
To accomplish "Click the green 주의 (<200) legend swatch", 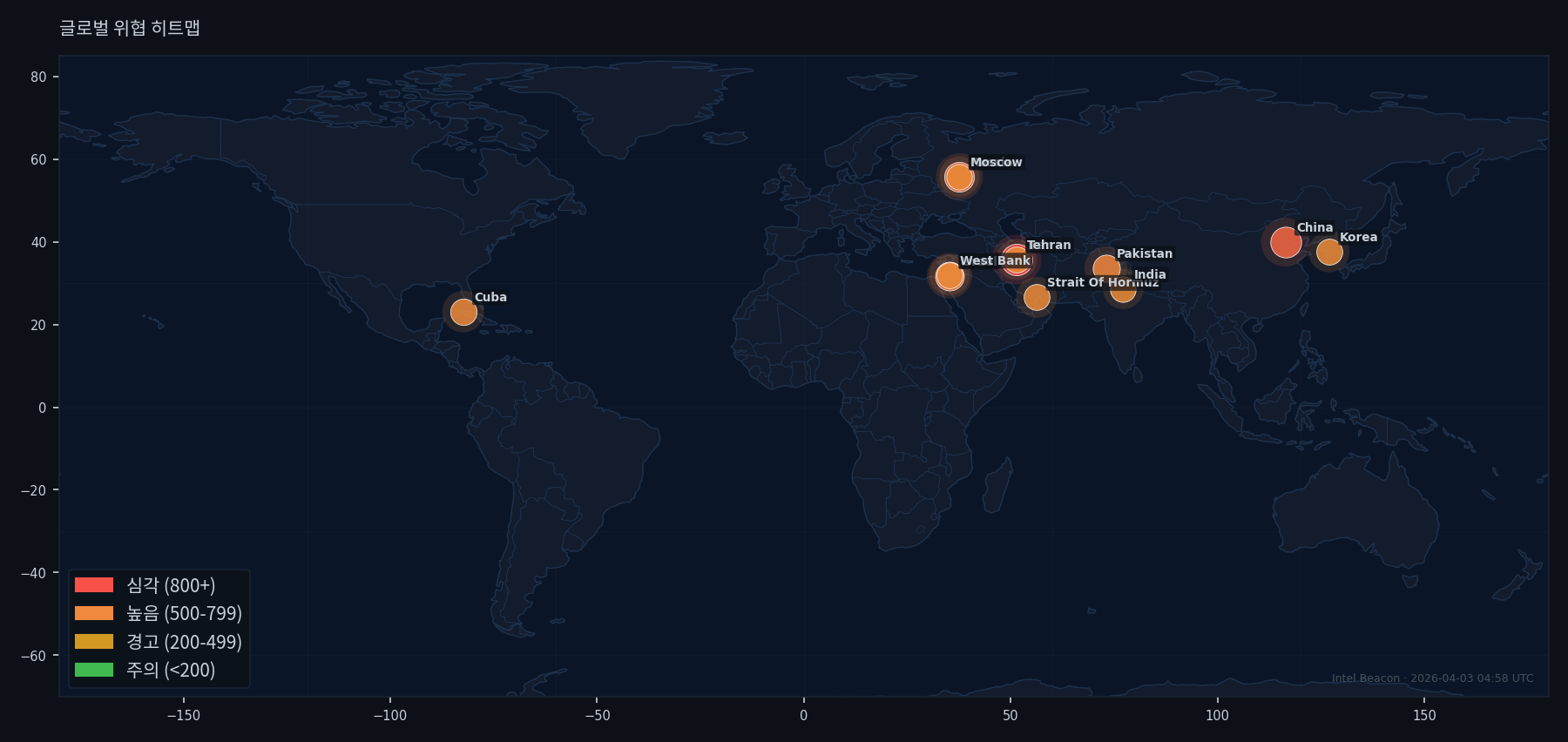I will point(94,670).
